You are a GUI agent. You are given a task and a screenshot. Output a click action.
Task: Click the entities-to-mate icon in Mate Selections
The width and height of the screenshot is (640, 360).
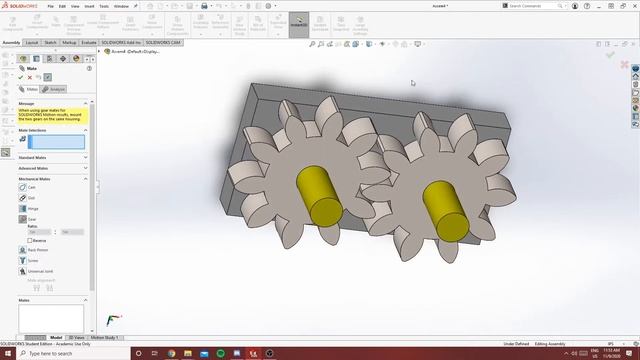click(22, 139)
